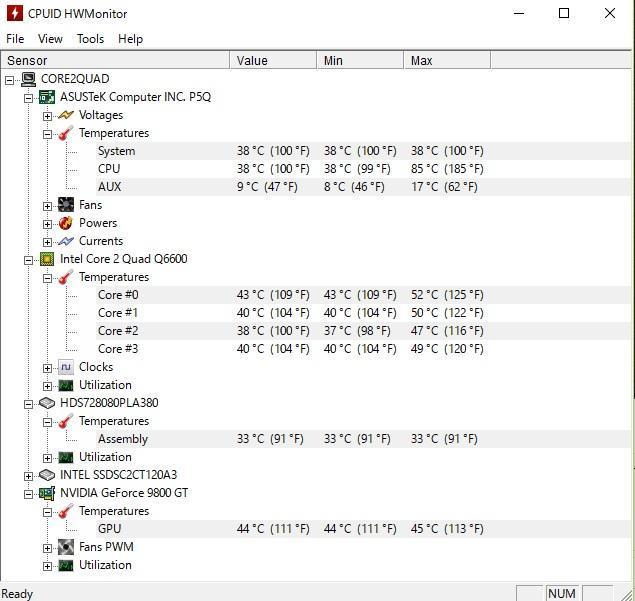Click the Ready status bar text
The image size is (635, 601).
(x=17, y=594)
